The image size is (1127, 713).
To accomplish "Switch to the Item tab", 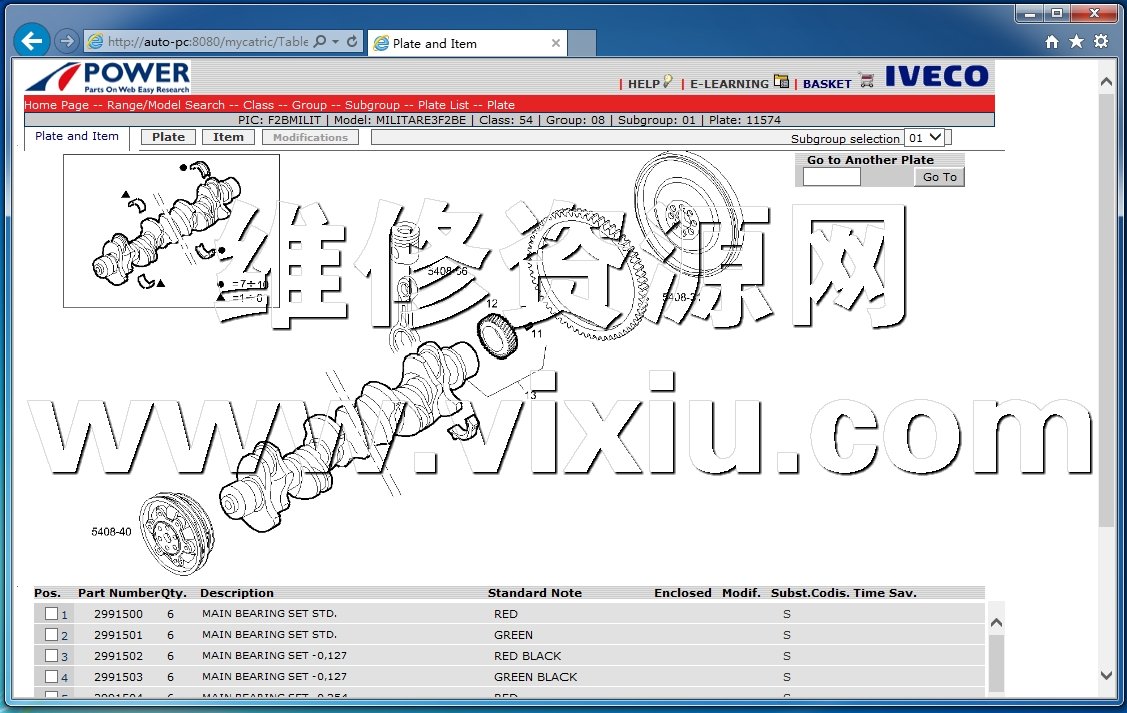I will [228, 137].
